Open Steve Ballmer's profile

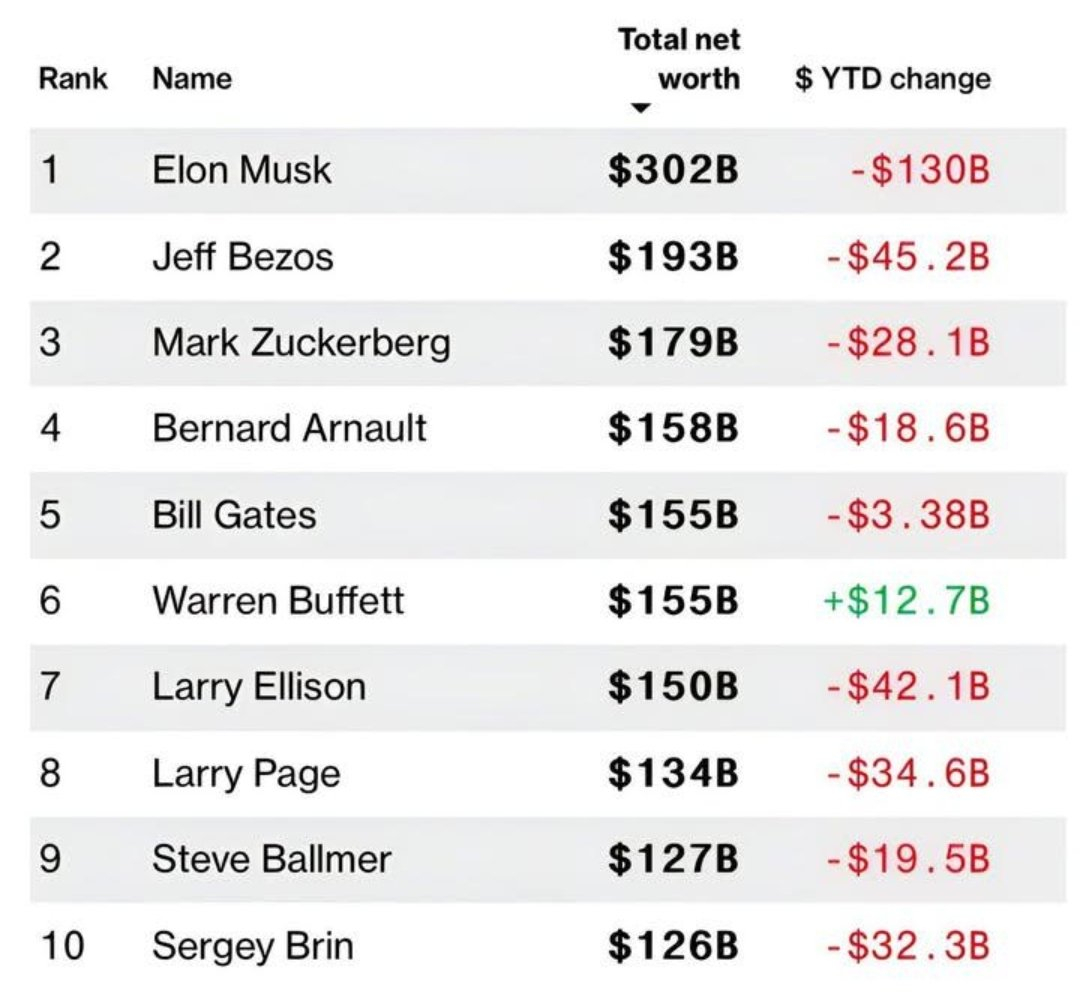click(x=271, y=859)
